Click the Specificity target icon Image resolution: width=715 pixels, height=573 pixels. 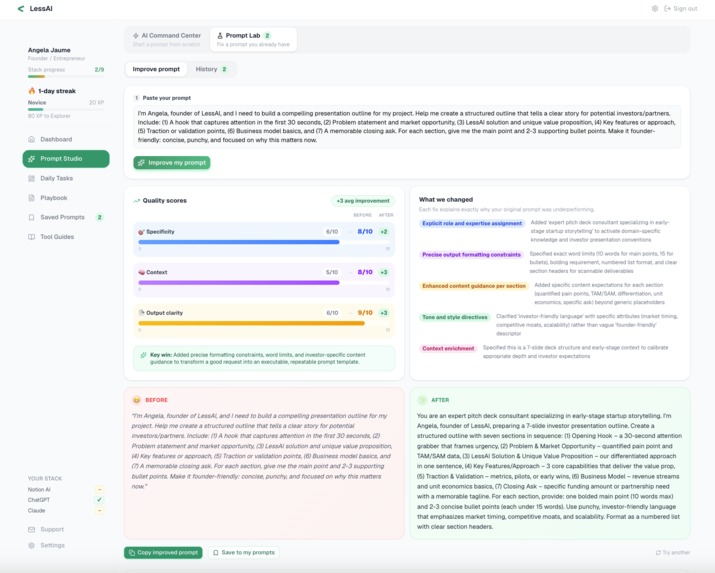(x=141, y=232)
